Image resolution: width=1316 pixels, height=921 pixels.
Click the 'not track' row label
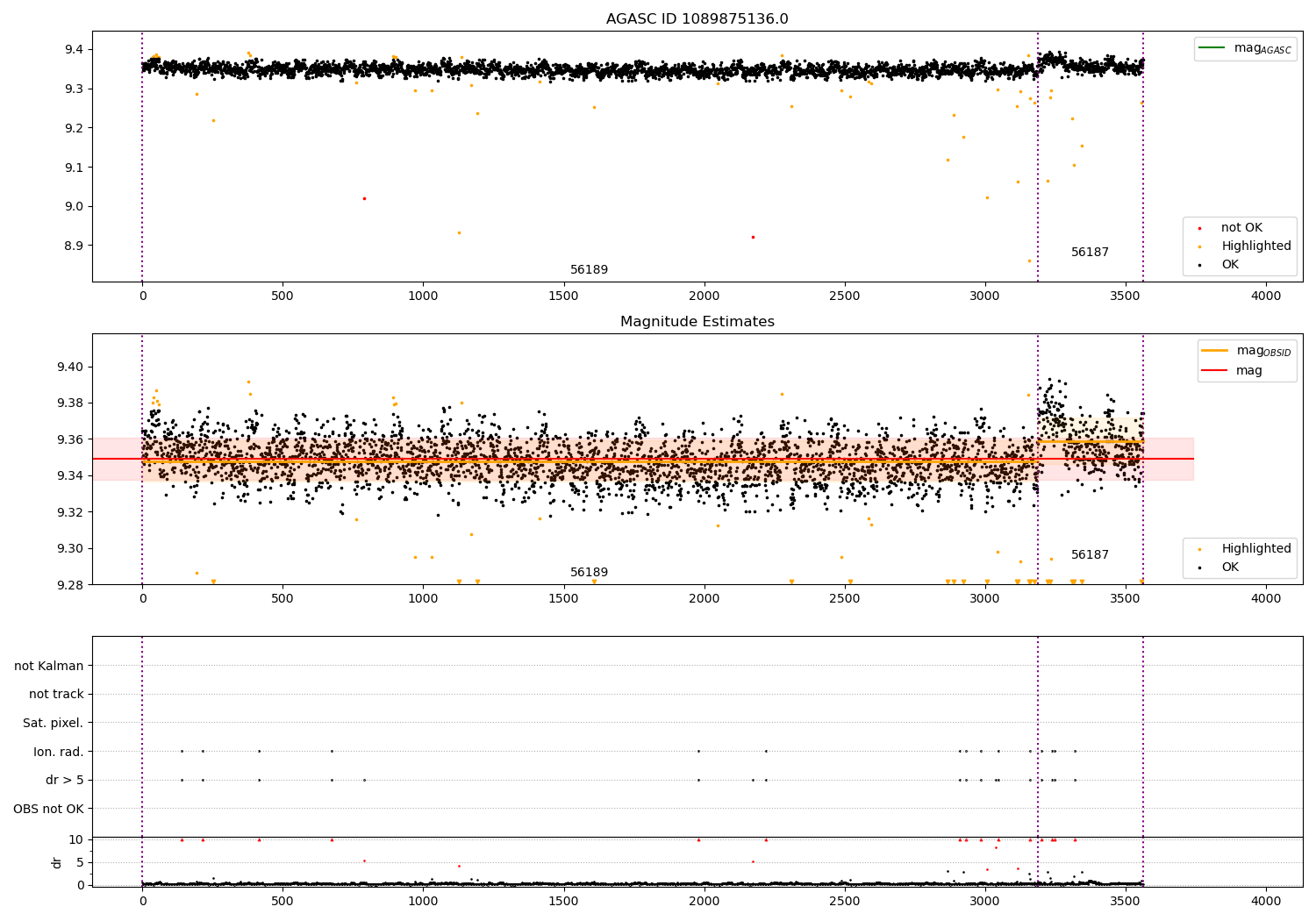[56, 694]
